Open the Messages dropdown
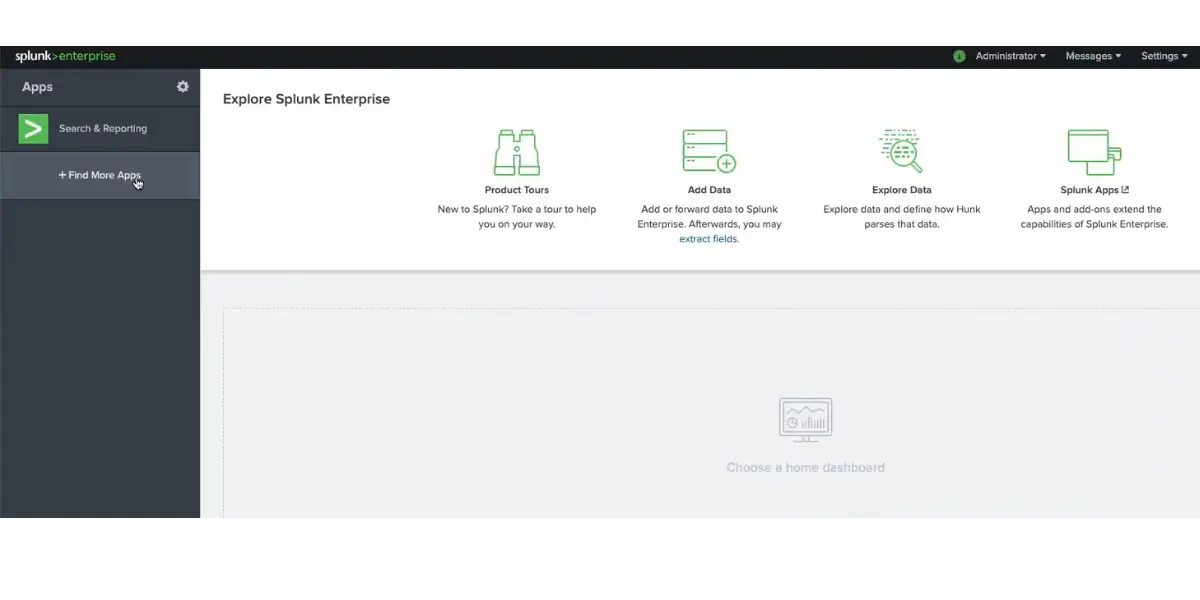The image size is (1200, 600). point(1093,56)
